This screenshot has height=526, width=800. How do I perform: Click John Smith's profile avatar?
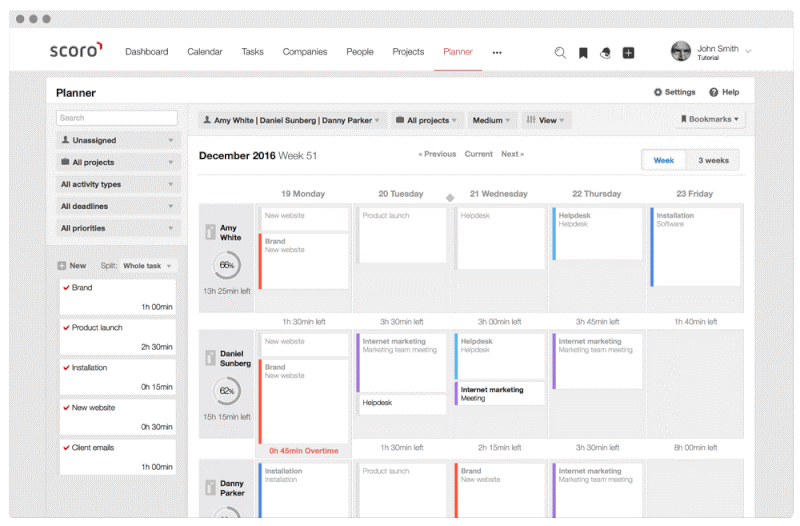681,51
